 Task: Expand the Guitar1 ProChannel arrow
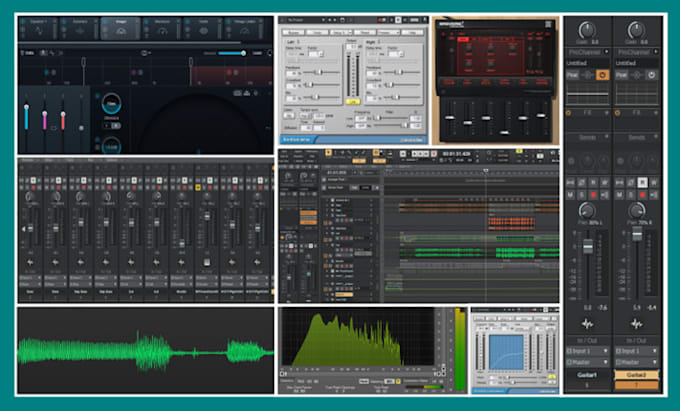click(x=606, y=52)
